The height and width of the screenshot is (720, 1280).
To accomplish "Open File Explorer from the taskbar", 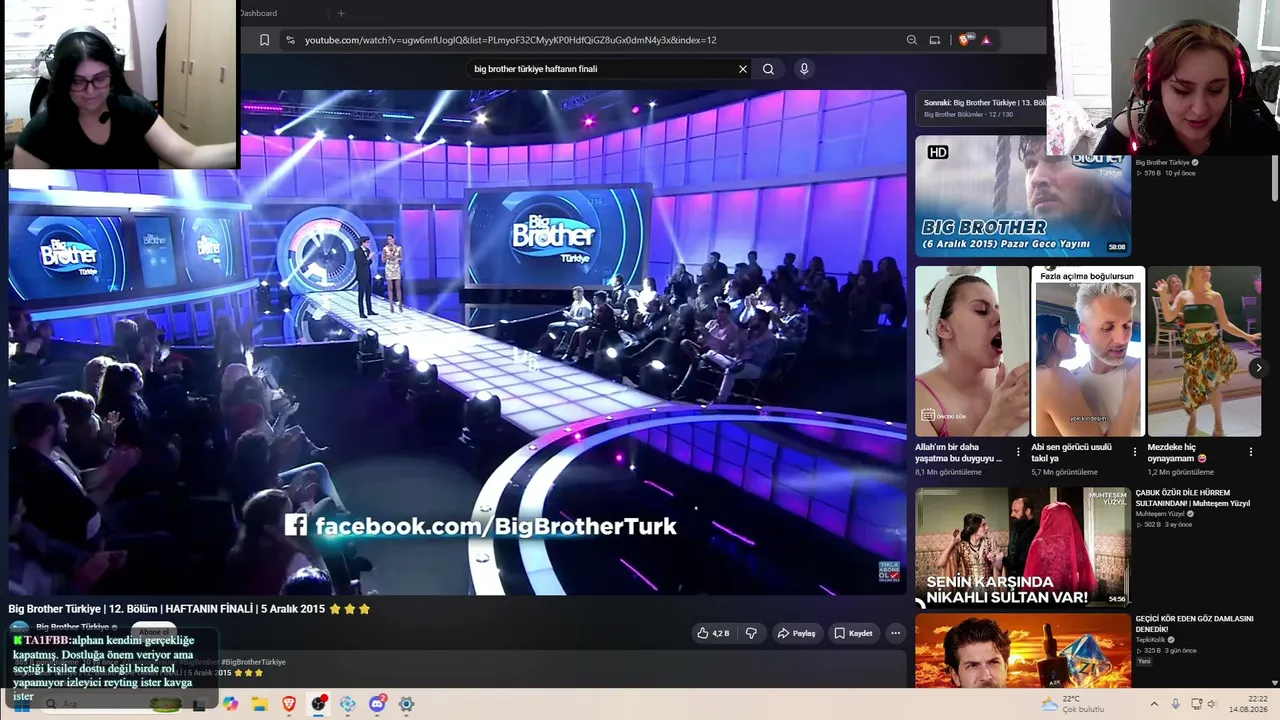I will (x=260, y=704).
